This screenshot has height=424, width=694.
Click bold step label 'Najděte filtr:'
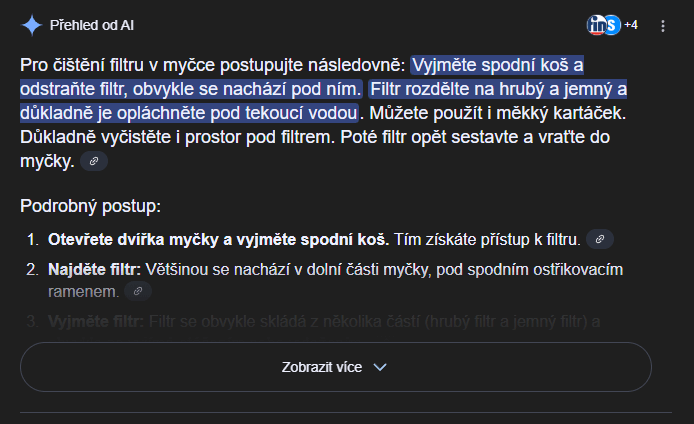click(95, 270)
